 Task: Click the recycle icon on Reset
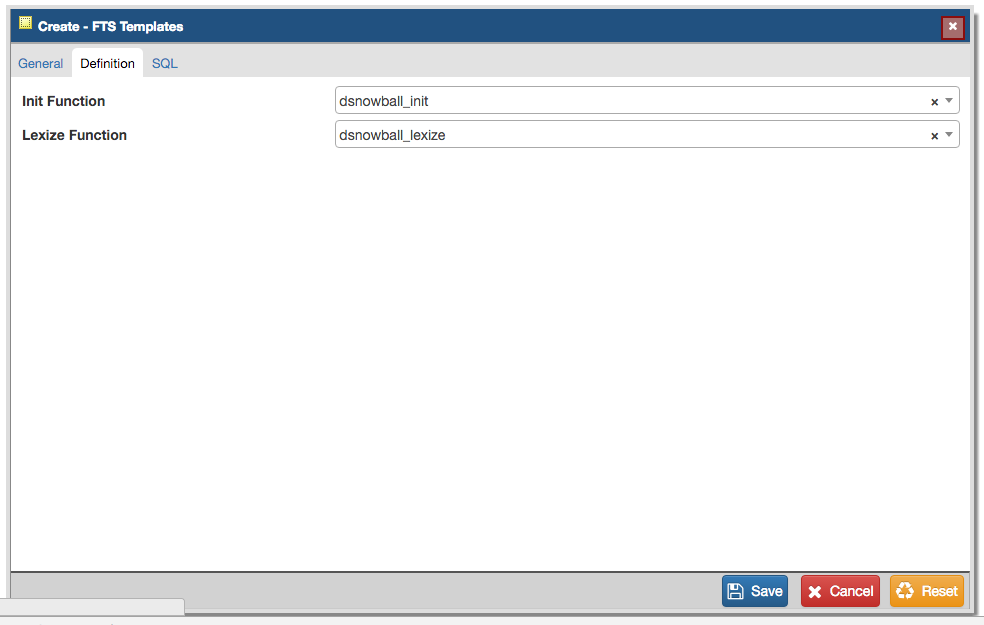(905, 590)
